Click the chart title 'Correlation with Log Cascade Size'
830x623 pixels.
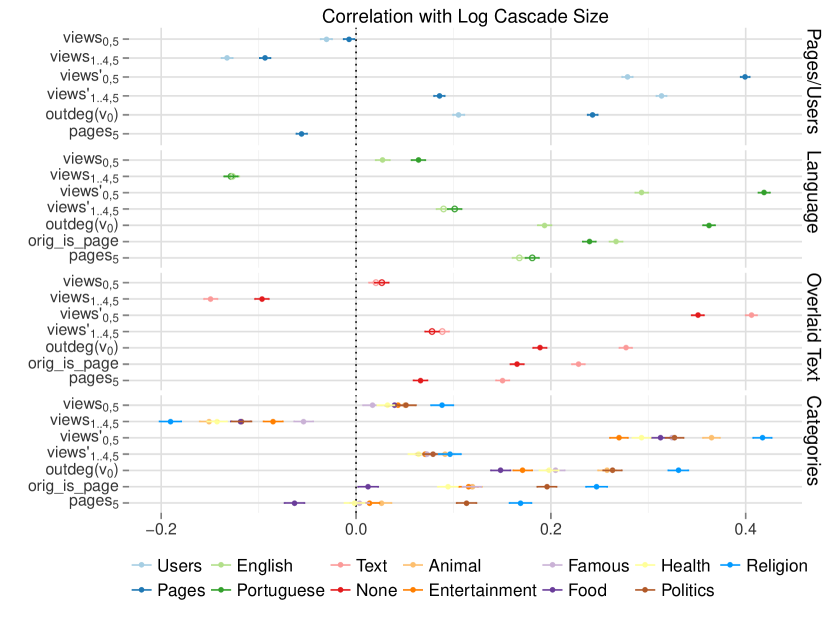coord(464,16)
